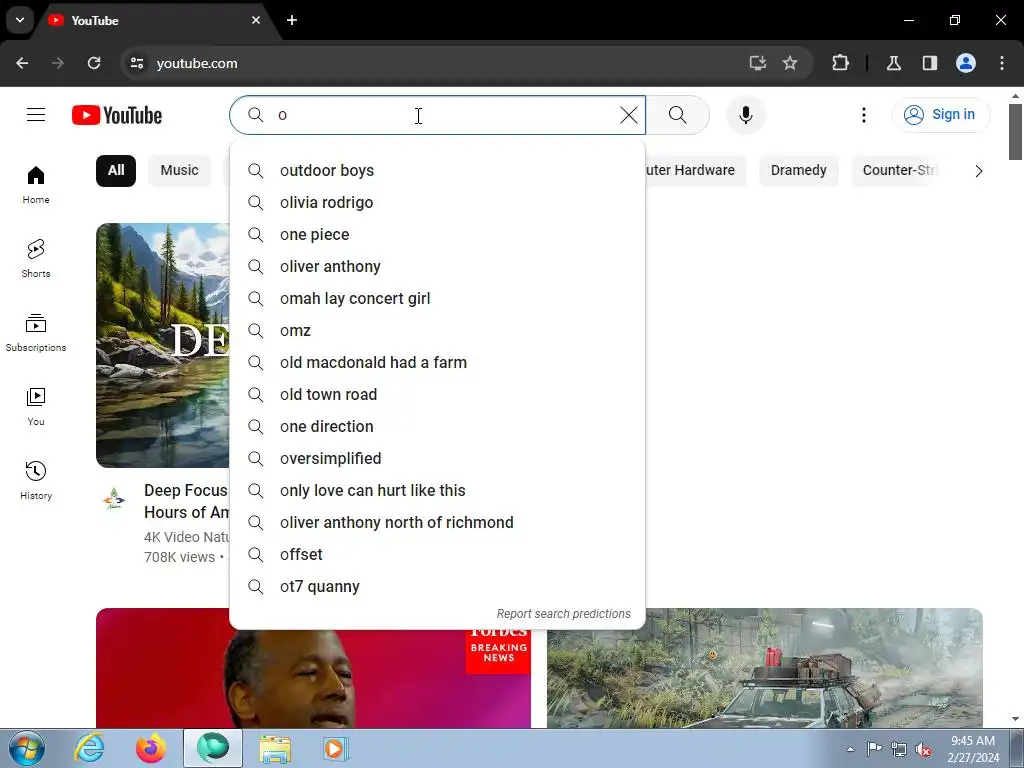
Task: Reload the page
Action: point(94,63)
